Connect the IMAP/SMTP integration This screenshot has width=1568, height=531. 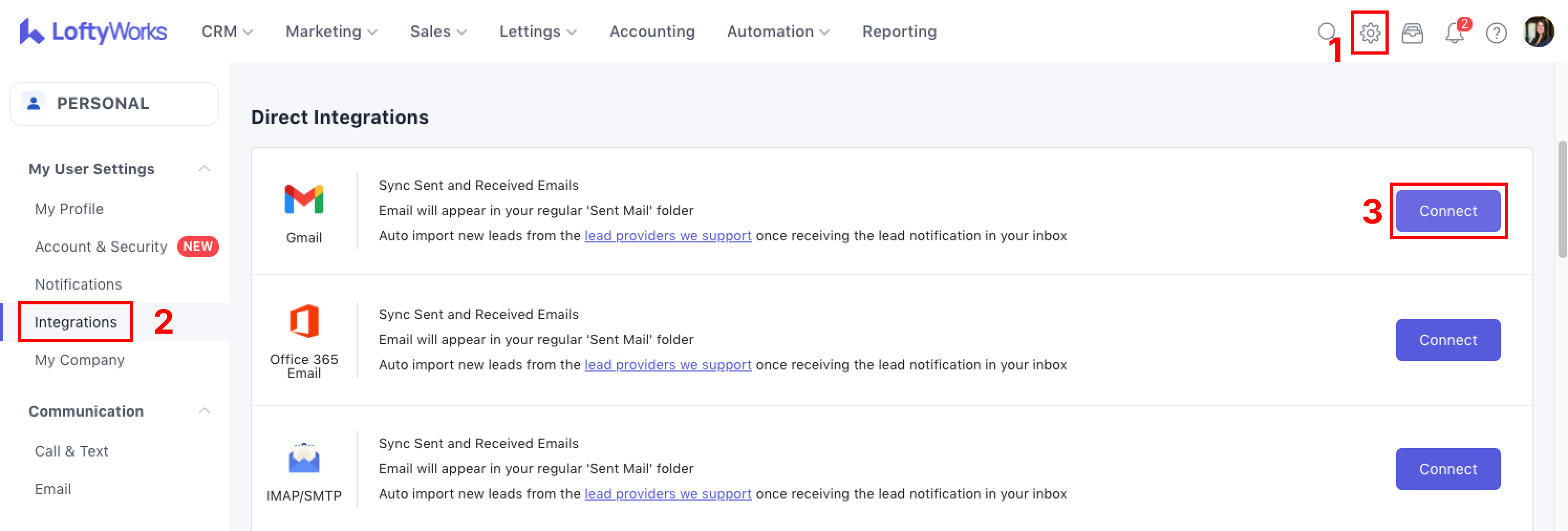(1447, 469)
